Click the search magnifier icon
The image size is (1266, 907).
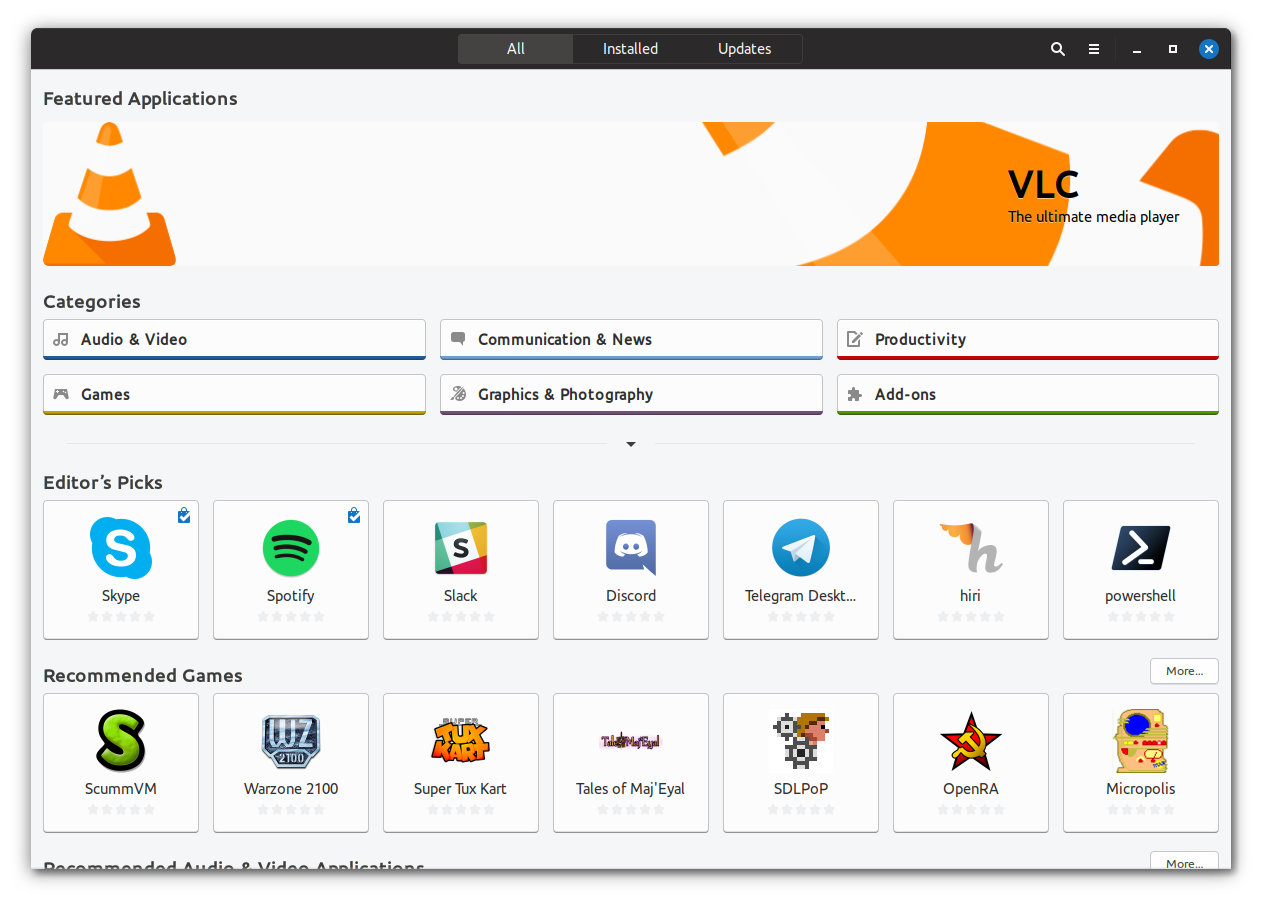[1058, 49]
